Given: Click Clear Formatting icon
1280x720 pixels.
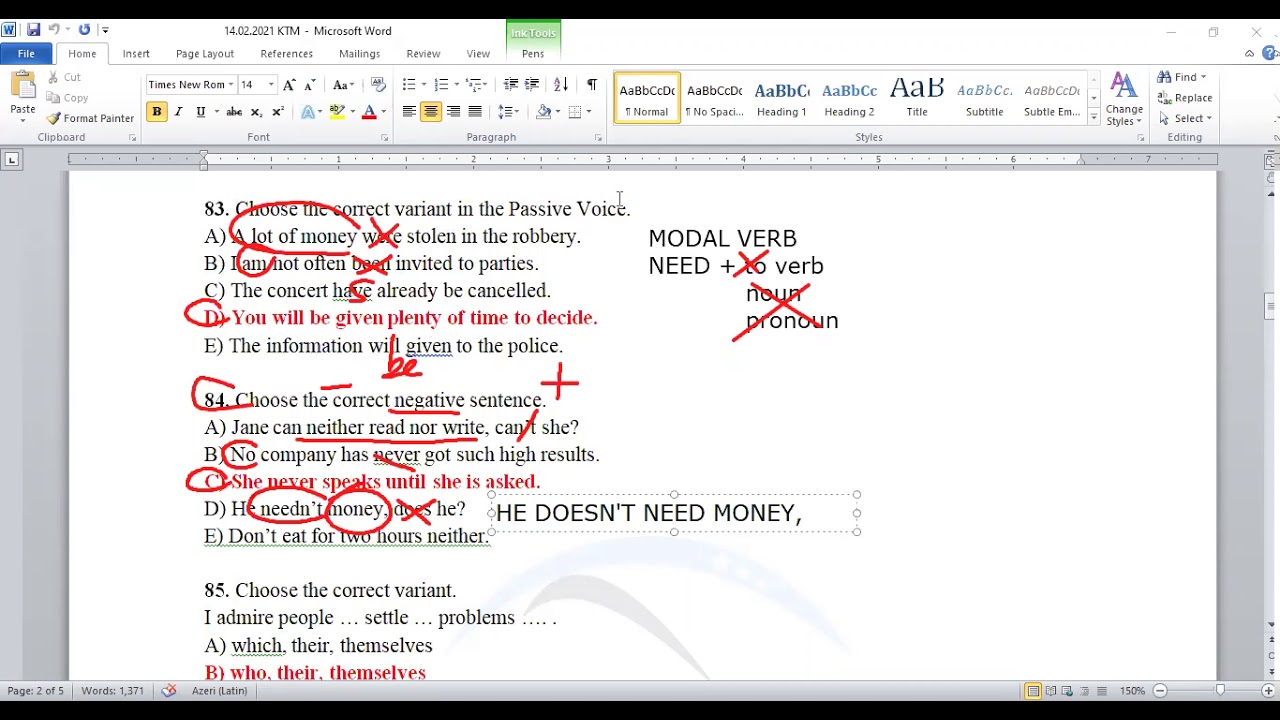Looking at the screenshot, I should coord(378,85).
